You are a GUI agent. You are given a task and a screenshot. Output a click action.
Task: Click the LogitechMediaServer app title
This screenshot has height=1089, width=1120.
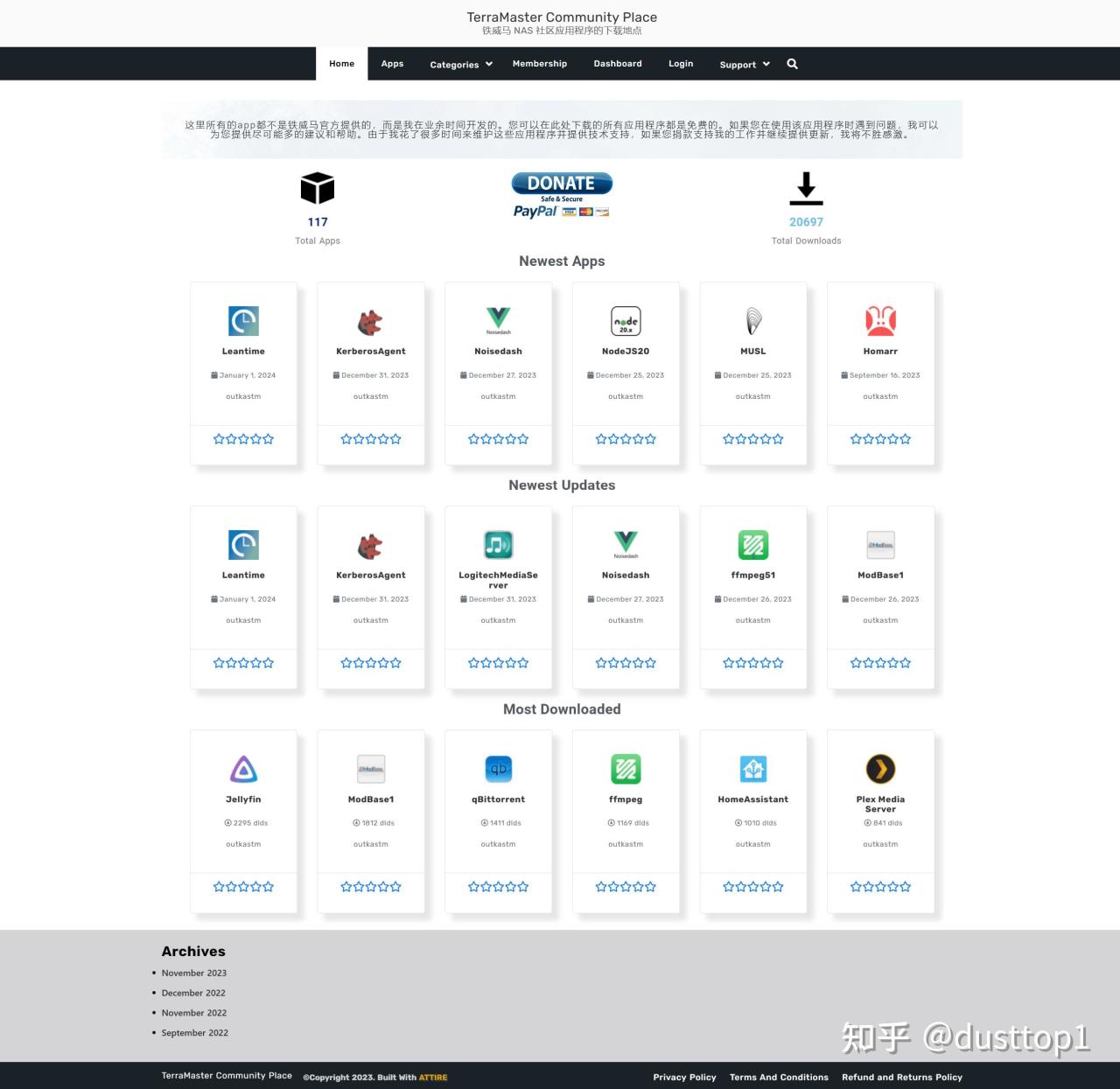coord(499,580)
